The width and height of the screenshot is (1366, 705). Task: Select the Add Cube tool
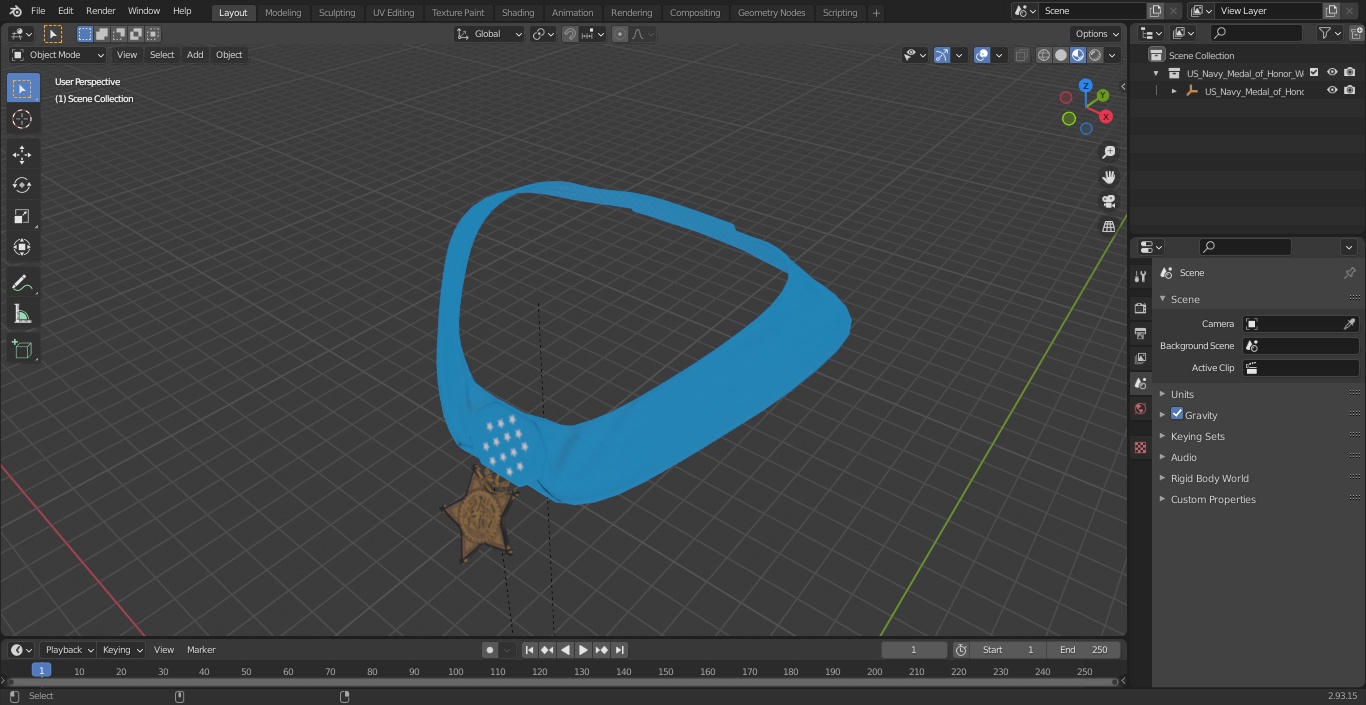coord(22,350)
